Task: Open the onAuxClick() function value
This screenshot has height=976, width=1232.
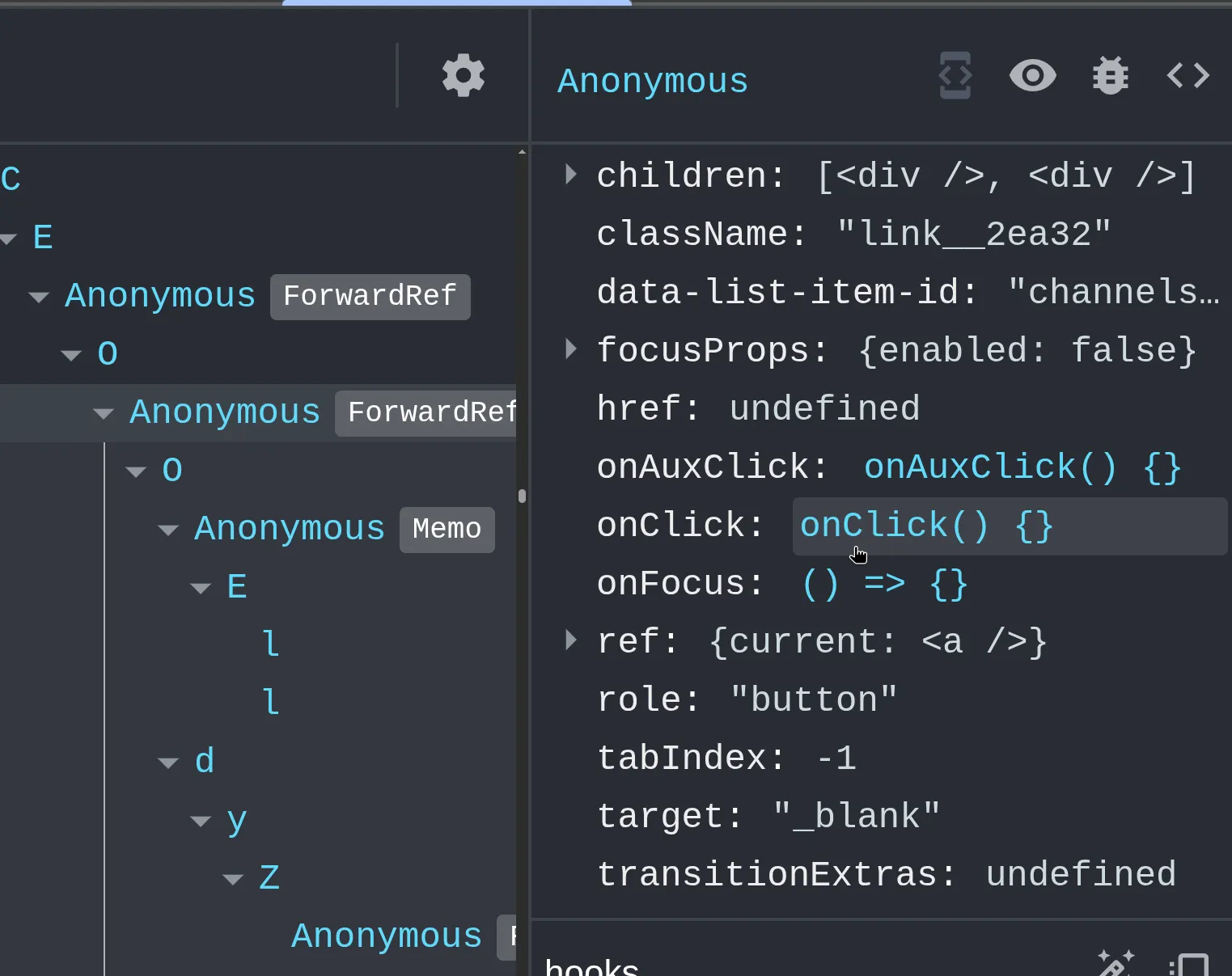Action: point(1022,467)
